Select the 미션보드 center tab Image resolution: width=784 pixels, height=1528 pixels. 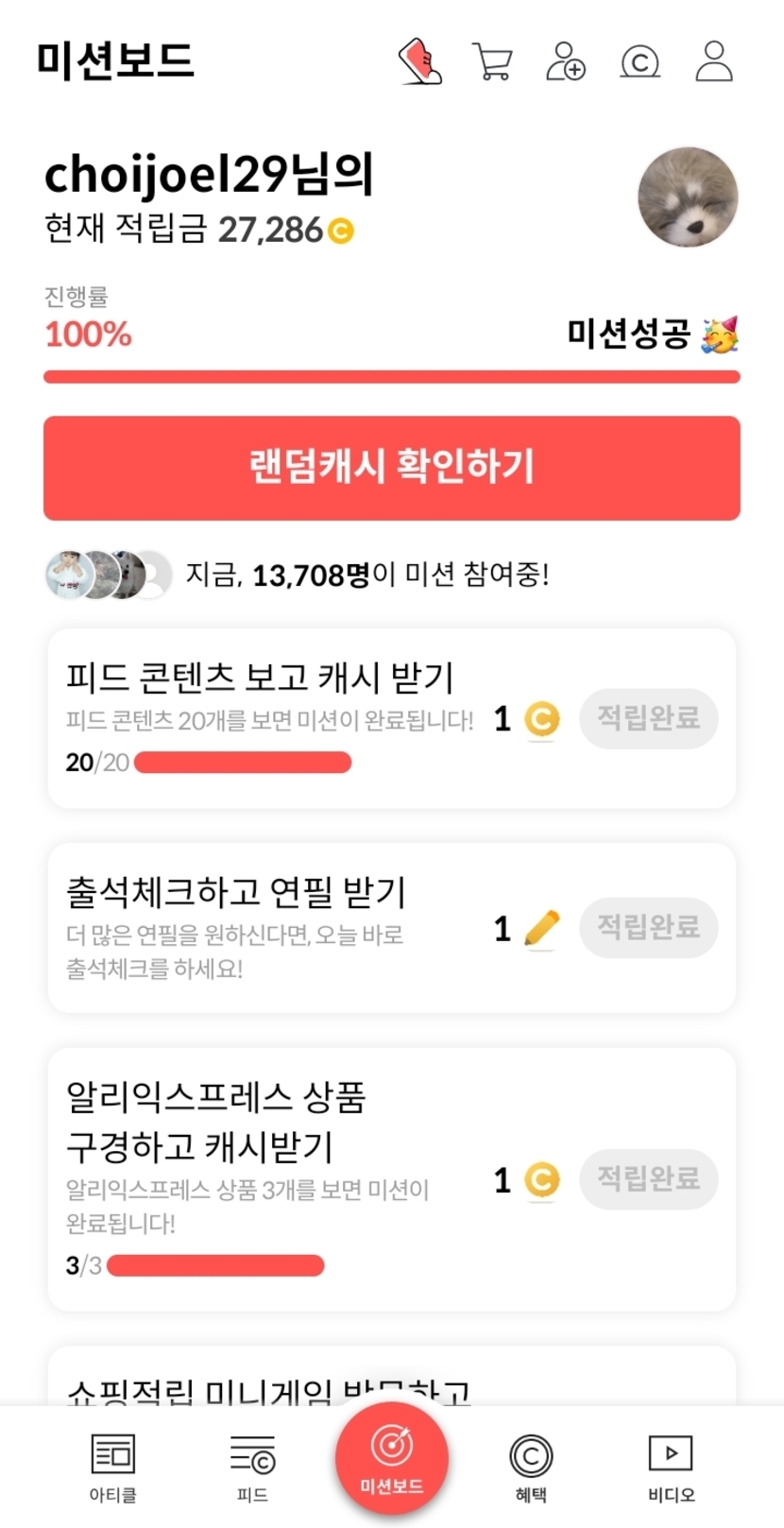click(x=392, y=1460)
